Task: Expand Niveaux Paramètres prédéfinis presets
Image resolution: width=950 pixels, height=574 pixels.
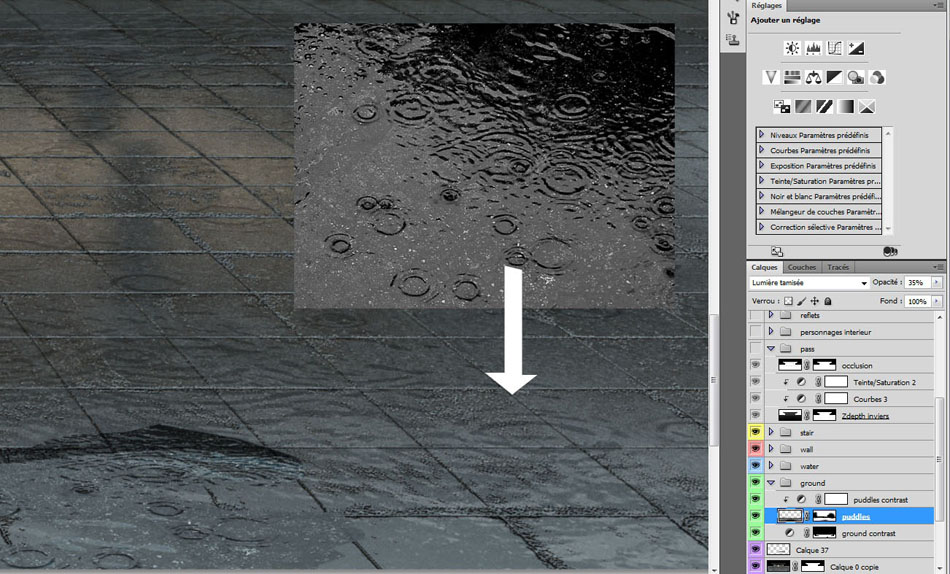Action: (762, 134)
